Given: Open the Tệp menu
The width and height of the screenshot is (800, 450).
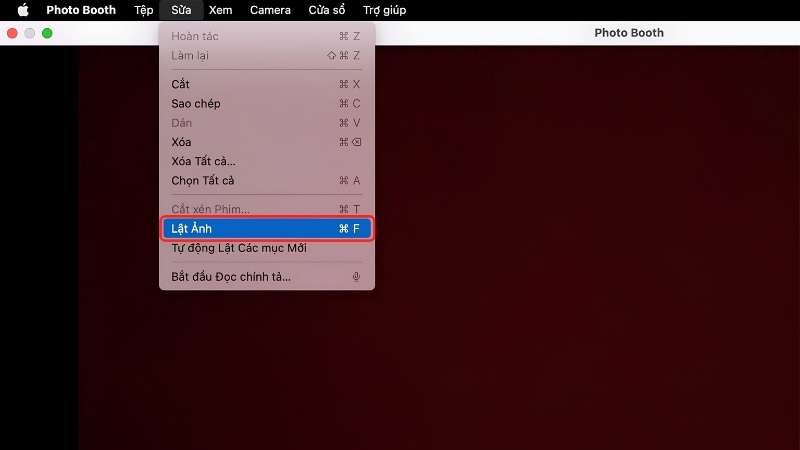Looking at the screenshot, I should 143,10.
